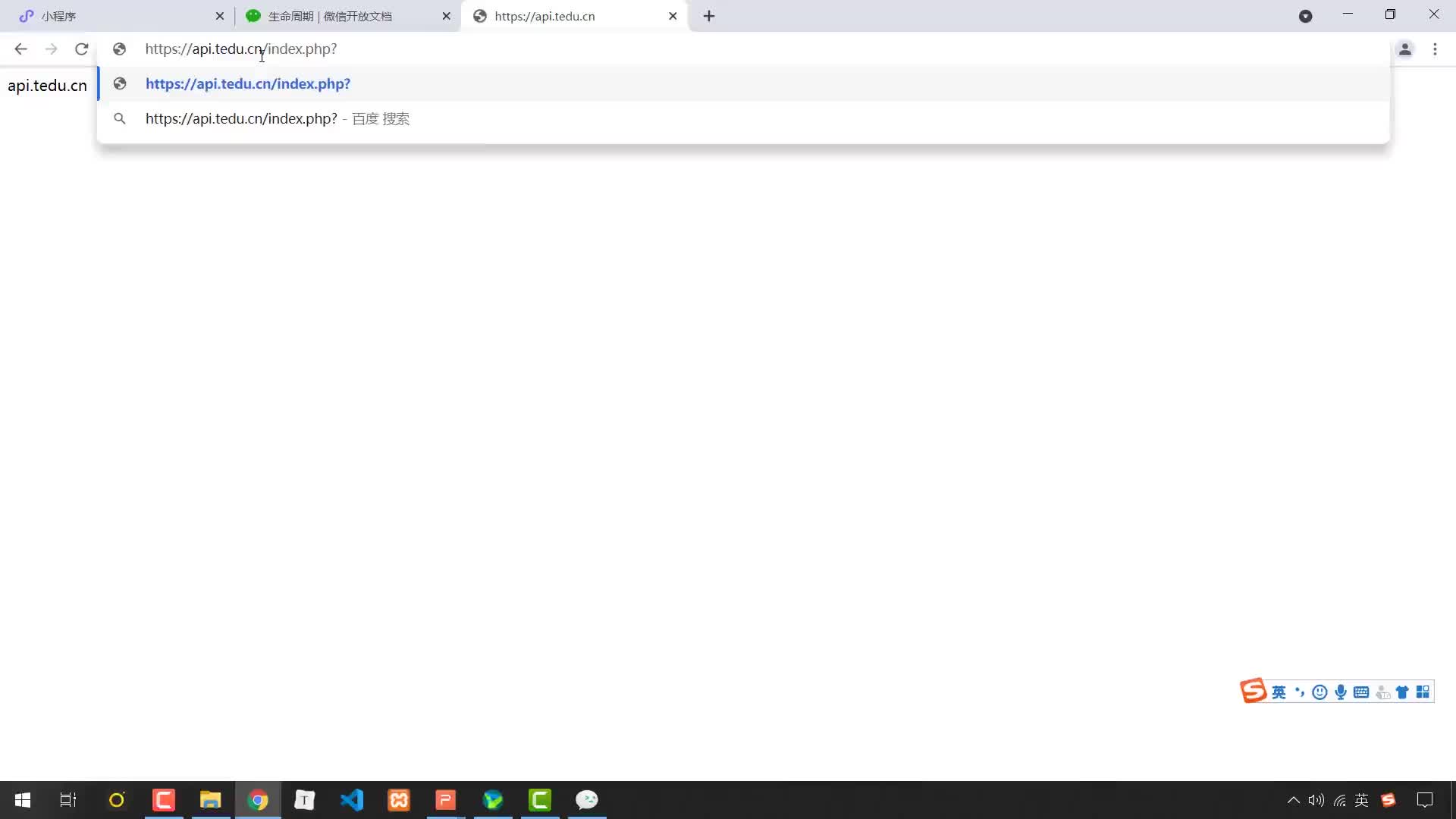Open the green bird taskbar app
The image size is (1456, 819).
(x=493, y=800)
